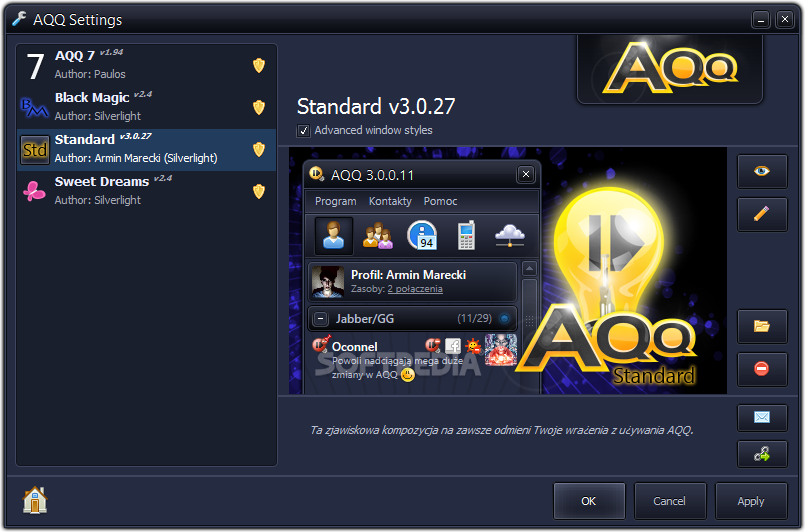Viewport: 805px width, 532px height.
Task: Click the OK button
Action: 589,501
